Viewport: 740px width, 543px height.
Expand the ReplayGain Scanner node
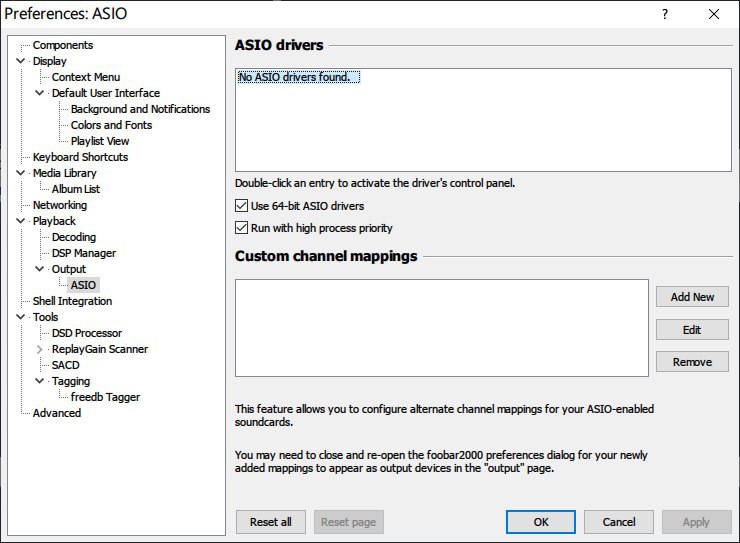click(x=40, y=349)
